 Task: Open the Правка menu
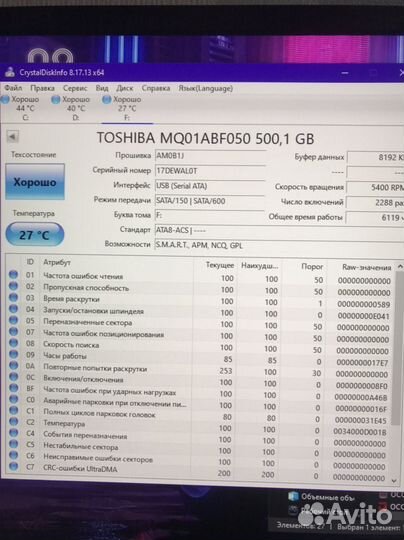tap(42, 88)
